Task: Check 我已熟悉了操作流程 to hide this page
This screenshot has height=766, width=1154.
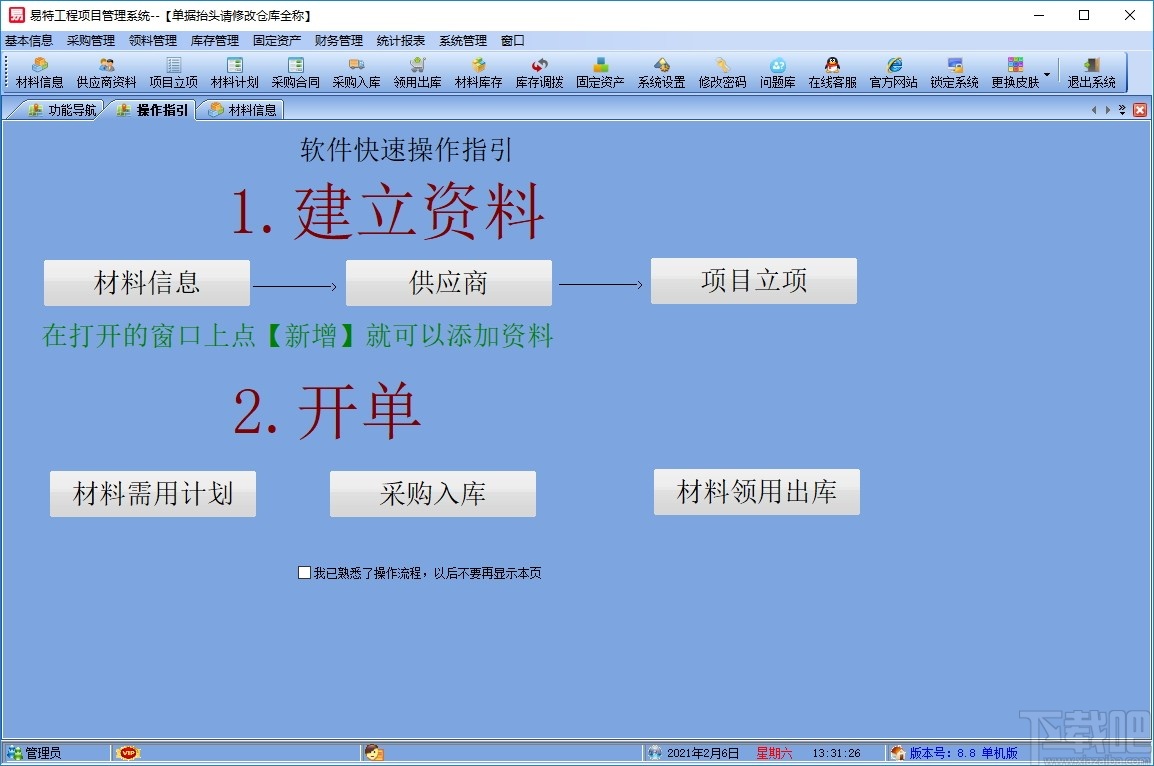Action: pyautogui.click(x=304, y=572)
